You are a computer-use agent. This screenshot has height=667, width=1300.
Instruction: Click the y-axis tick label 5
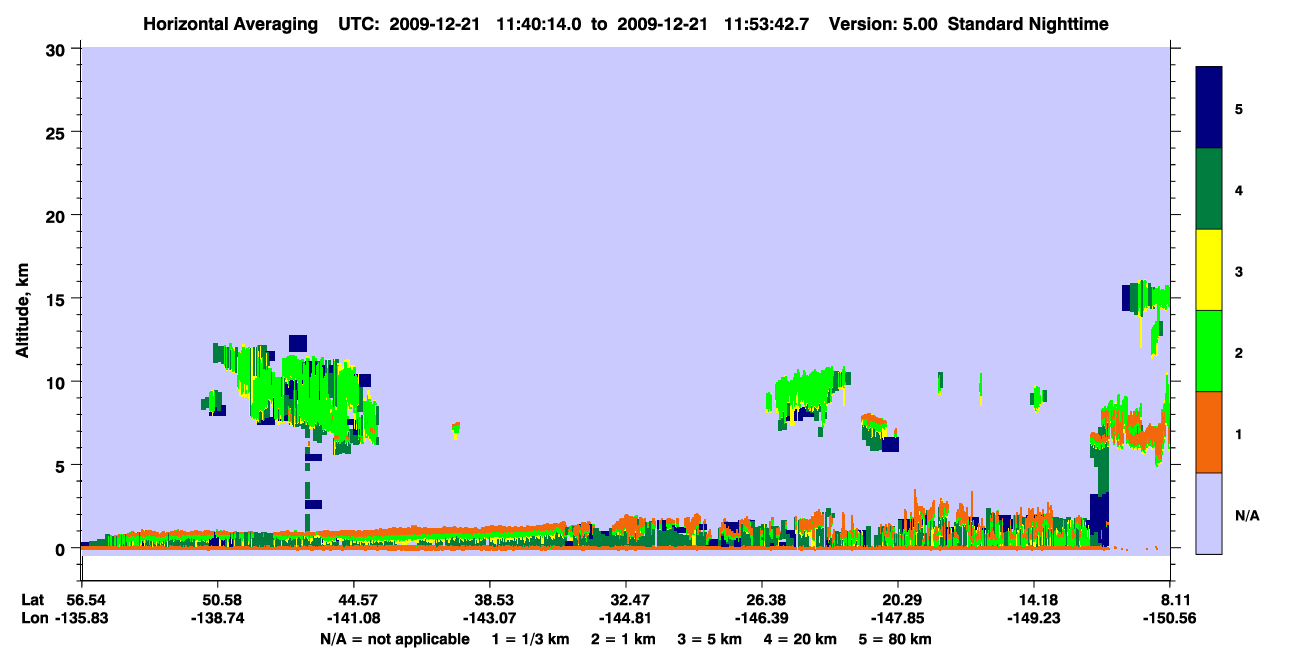coord(62,465)
